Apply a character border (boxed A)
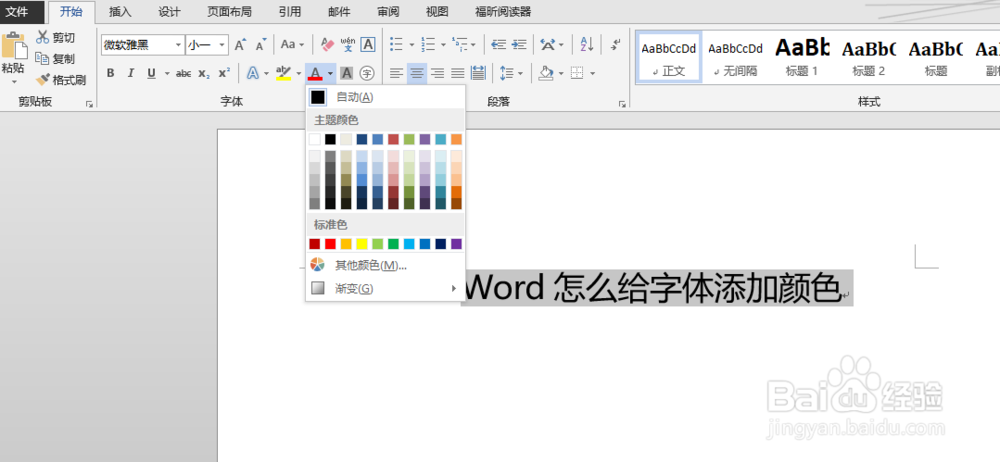Viewport: 1000px width, 462px height. point(368,45)
